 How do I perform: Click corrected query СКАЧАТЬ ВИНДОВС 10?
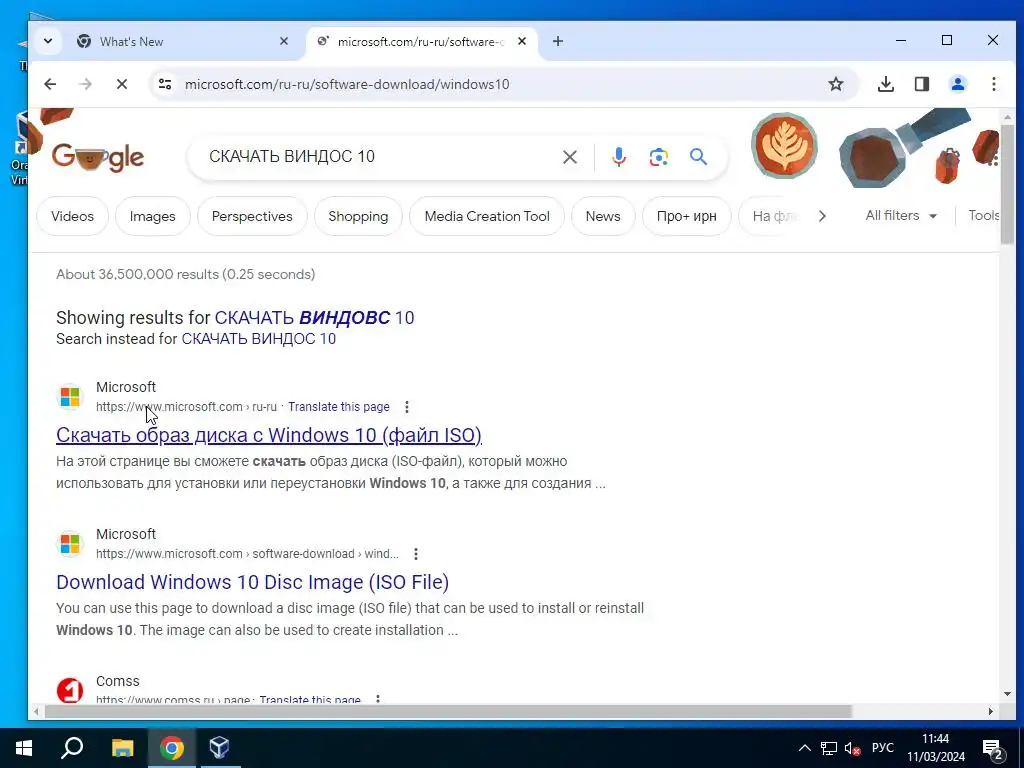pyautogui.click(x=314, y=318)
